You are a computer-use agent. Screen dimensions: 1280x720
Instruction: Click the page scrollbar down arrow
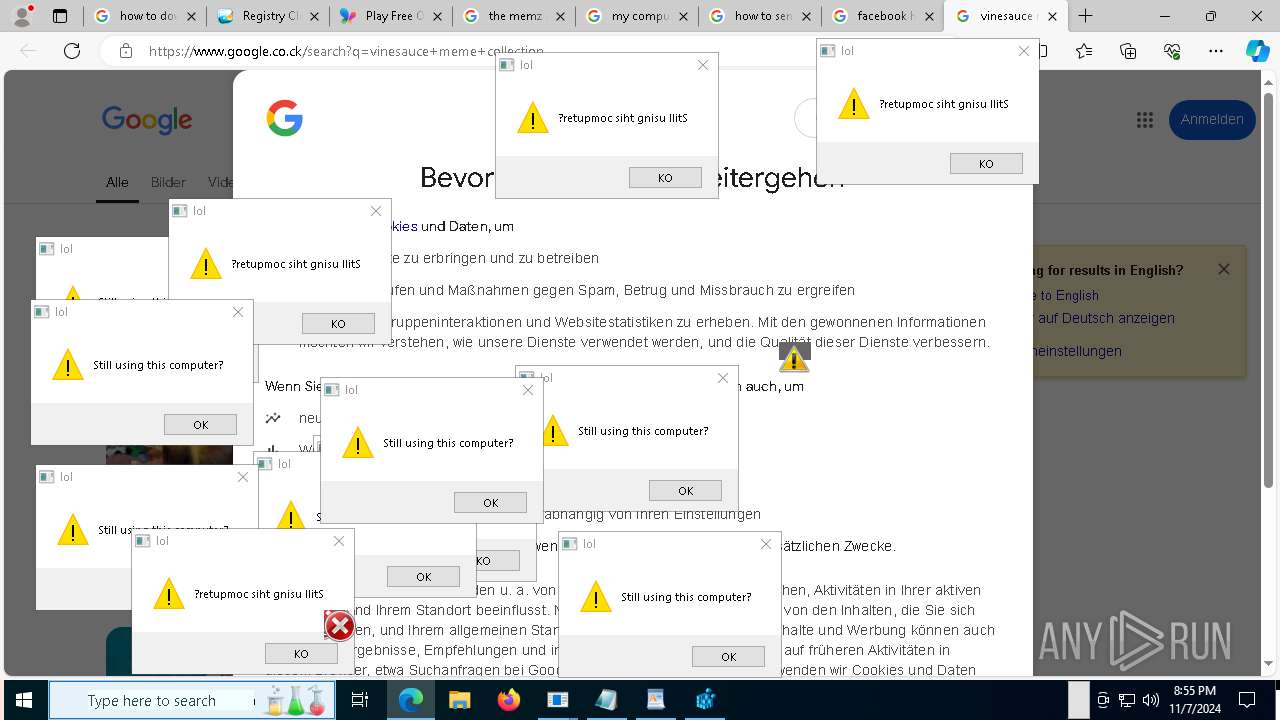[x=1269, y=663]
